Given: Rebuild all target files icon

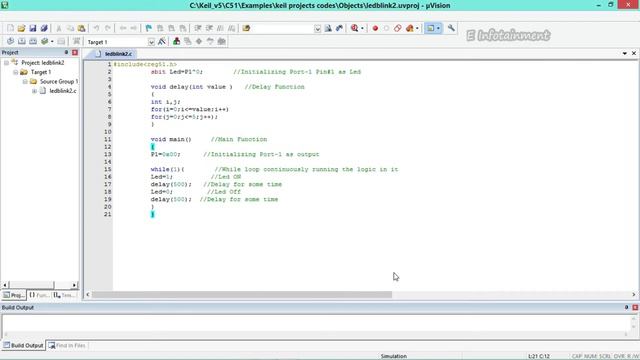Looking at the screenshot, I should tap(33, 41).
